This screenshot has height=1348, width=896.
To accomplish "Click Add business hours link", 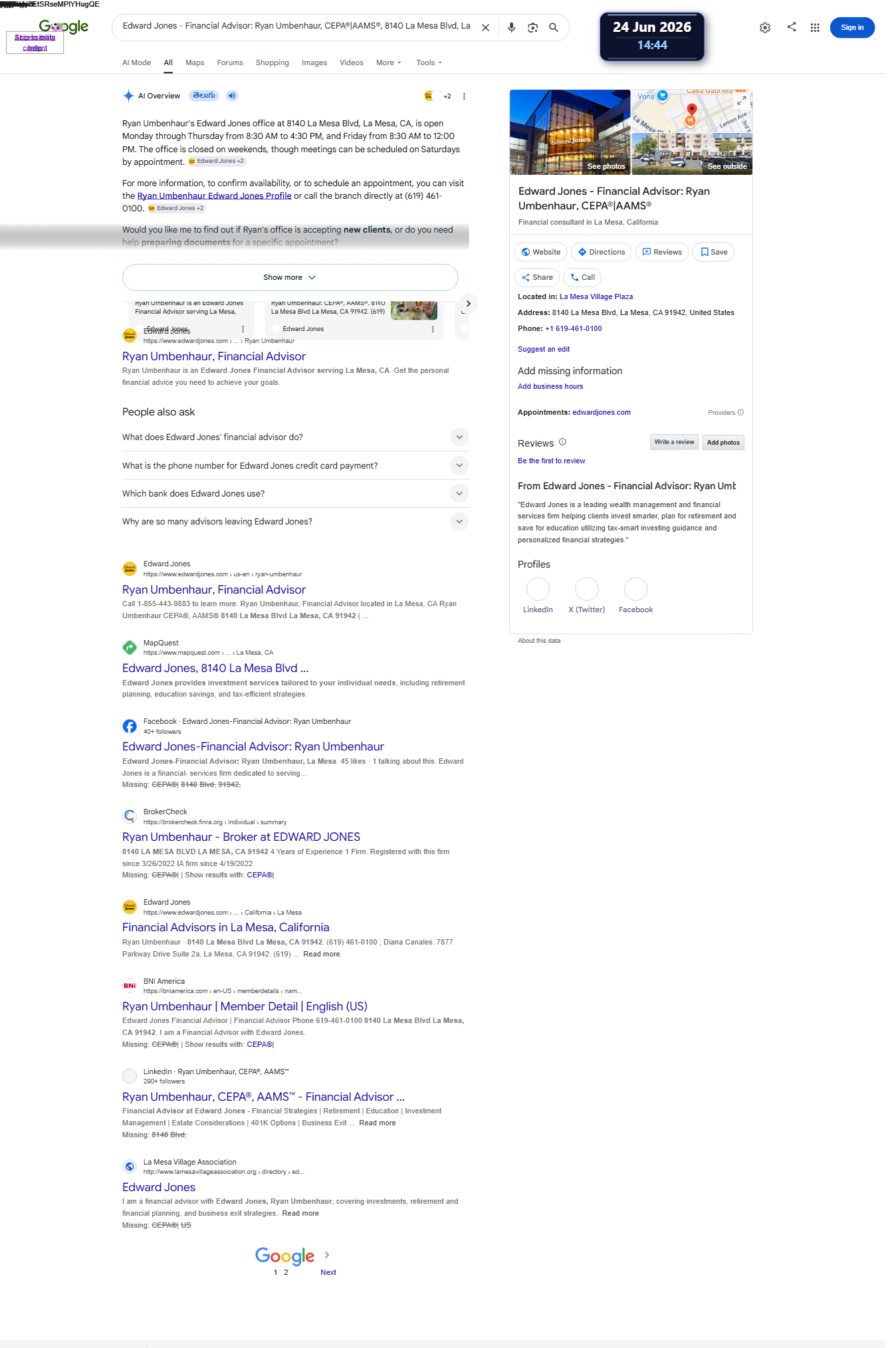I will (x=550, y=387).
